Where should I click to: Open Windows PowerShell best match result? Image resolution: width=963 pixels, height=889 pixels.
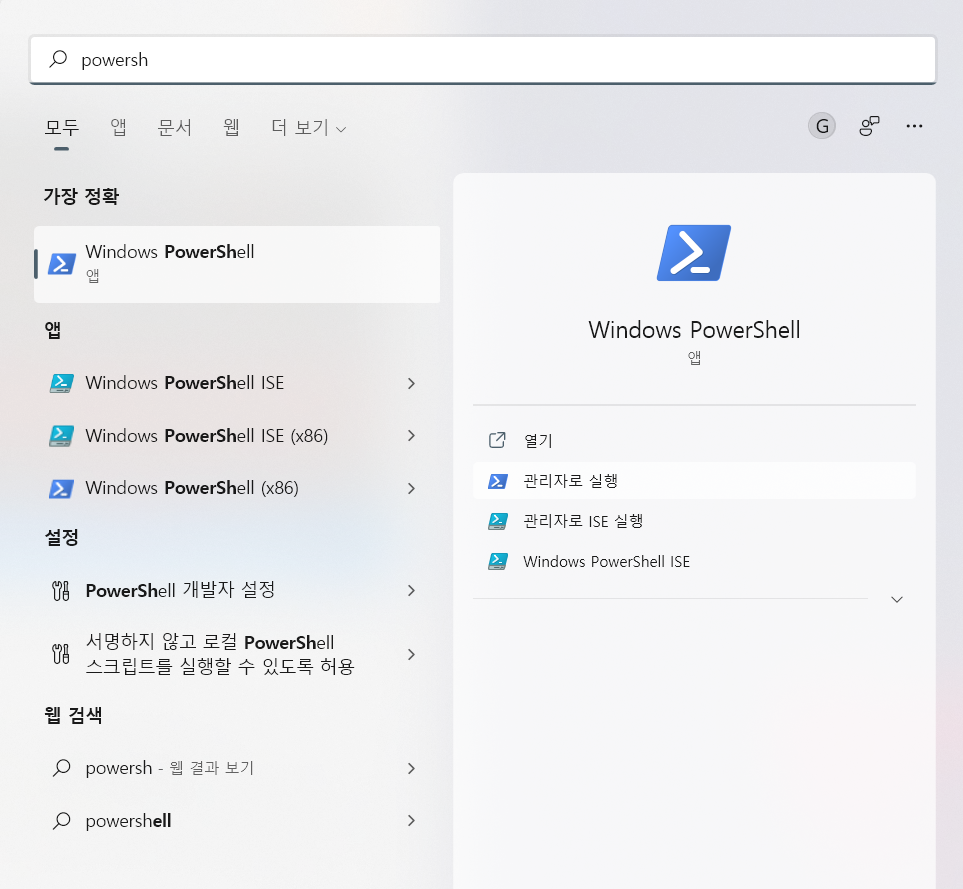[x=237, y=264]
